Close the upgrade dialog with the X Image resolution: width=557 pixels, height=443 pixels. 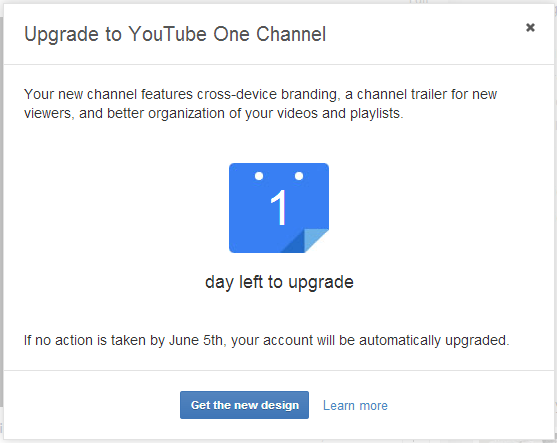530,27
